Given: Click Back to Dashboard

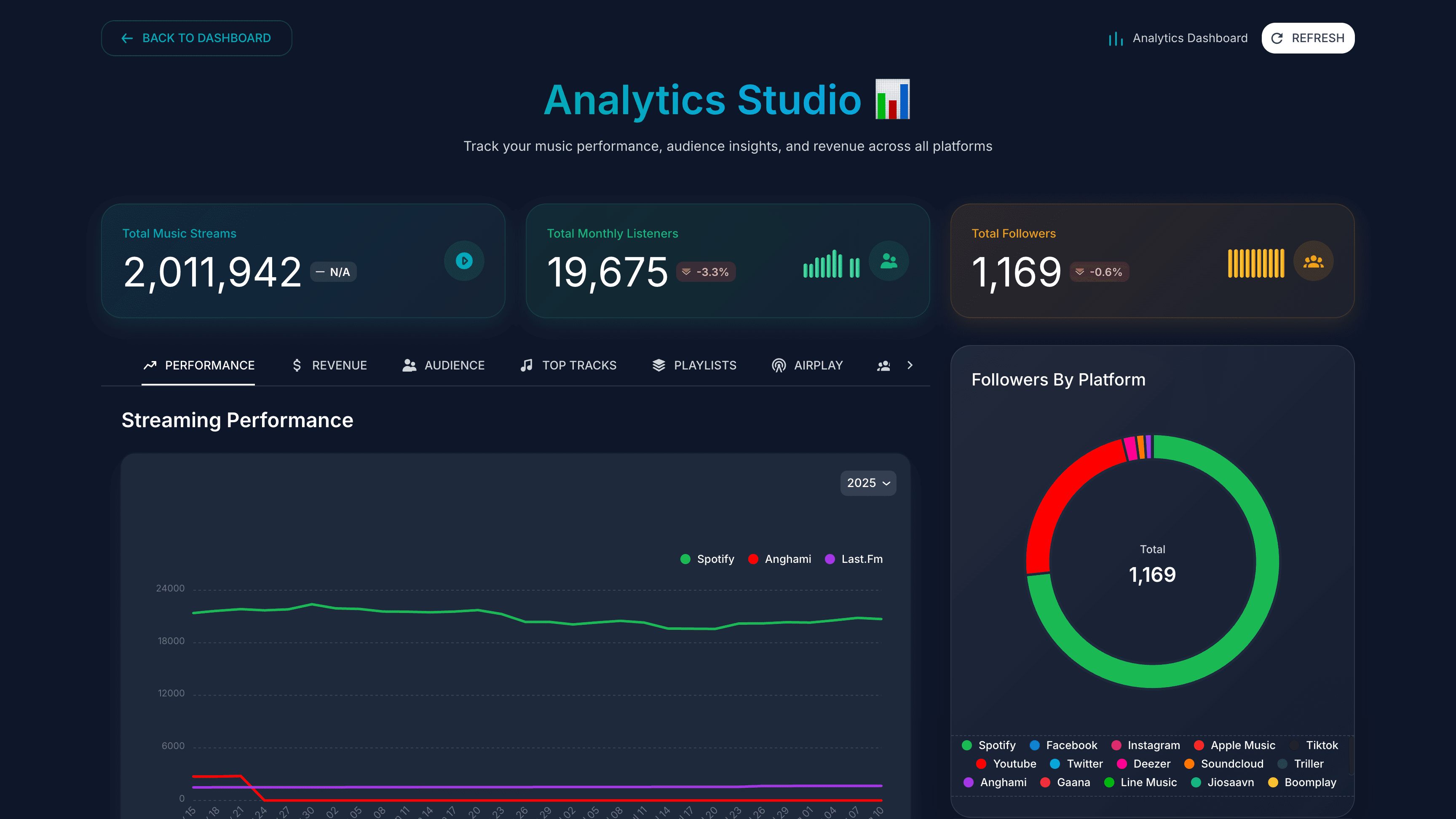Looking at the screenshot, I should tap(196, 38).
